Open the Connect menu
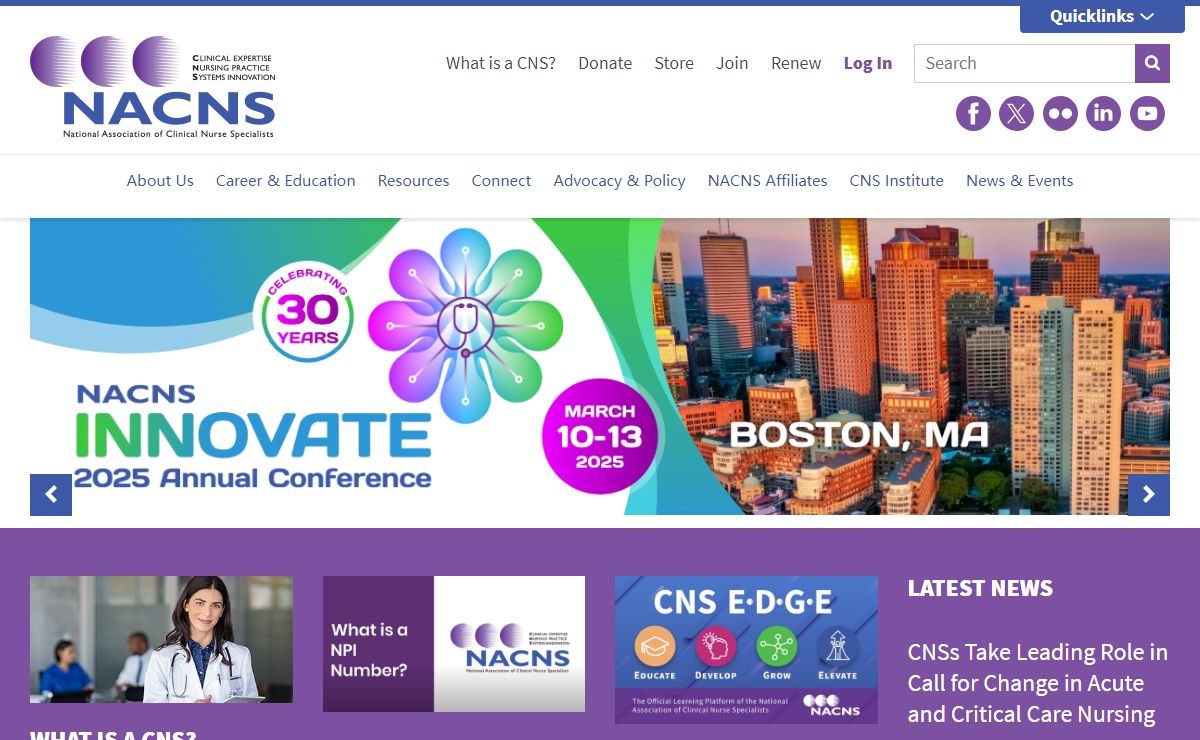This screenshot has height=740, width=1200. tap(501, 181)
